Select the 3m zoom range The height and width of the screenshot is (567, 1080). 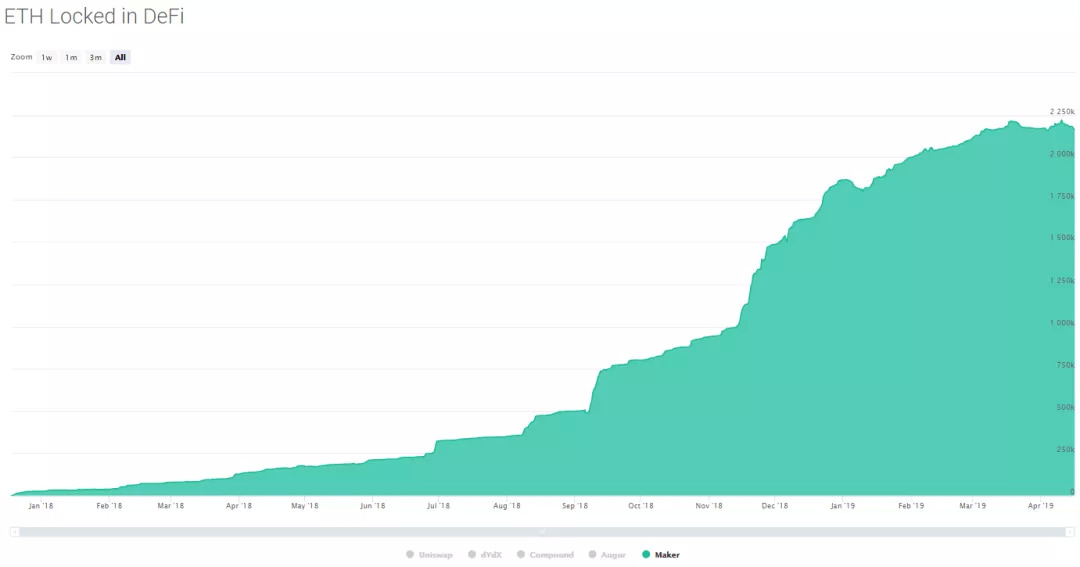pyautogui.click(x=95, y=58)
